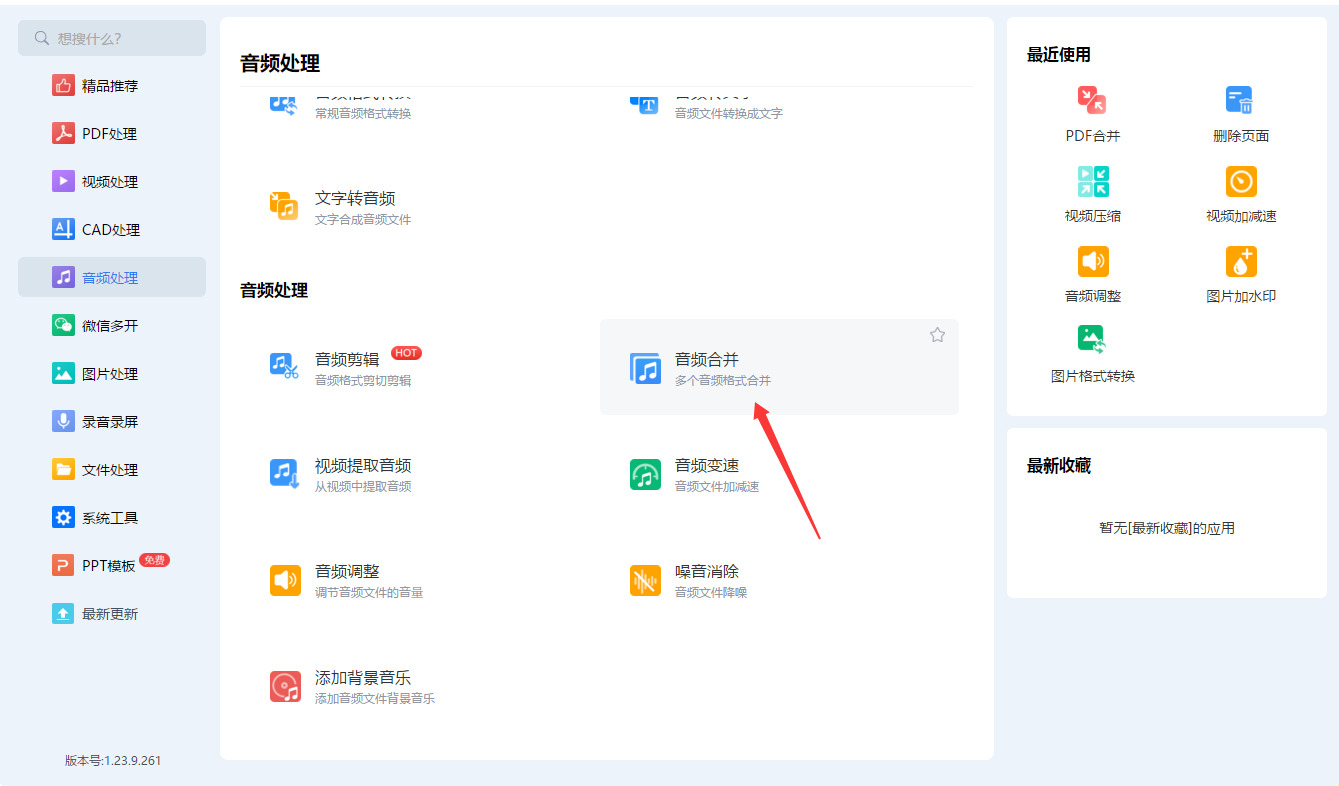
Task: Open recent 图片格式转换 icon
Action: (1092, 339)
